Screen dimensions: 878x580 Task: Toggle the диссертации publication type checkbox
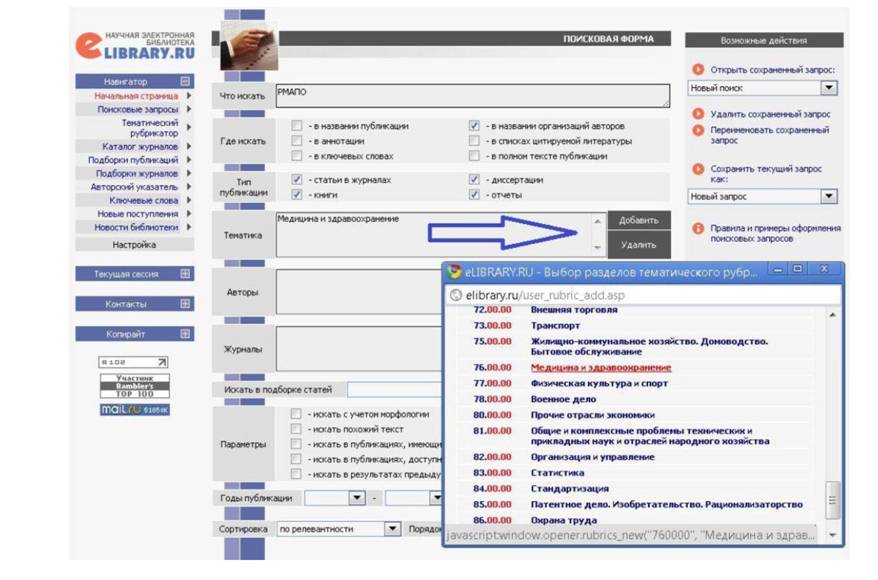(x=474, y=180)
